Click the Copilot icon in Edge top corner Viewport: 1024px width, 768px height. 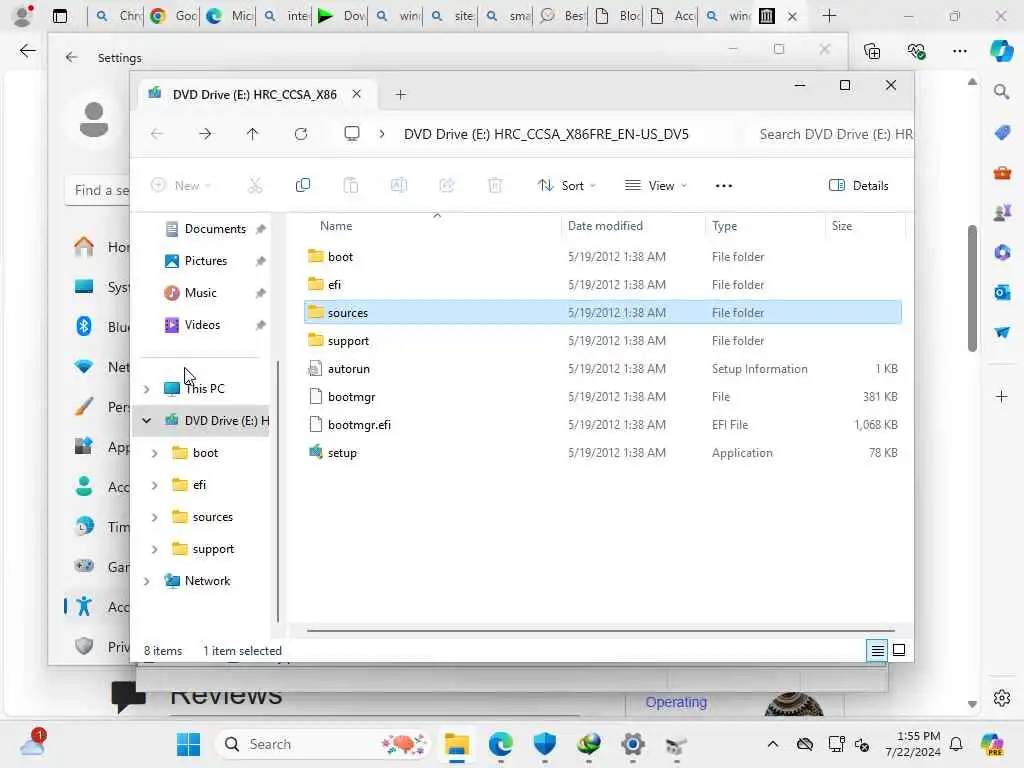pyautogui.click(x=1001, y=51)
